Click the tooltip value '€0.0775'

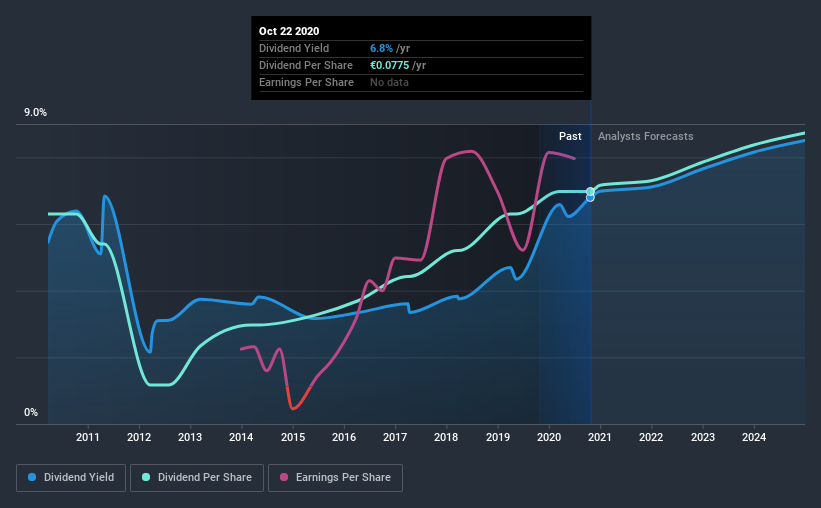(390, 65)
